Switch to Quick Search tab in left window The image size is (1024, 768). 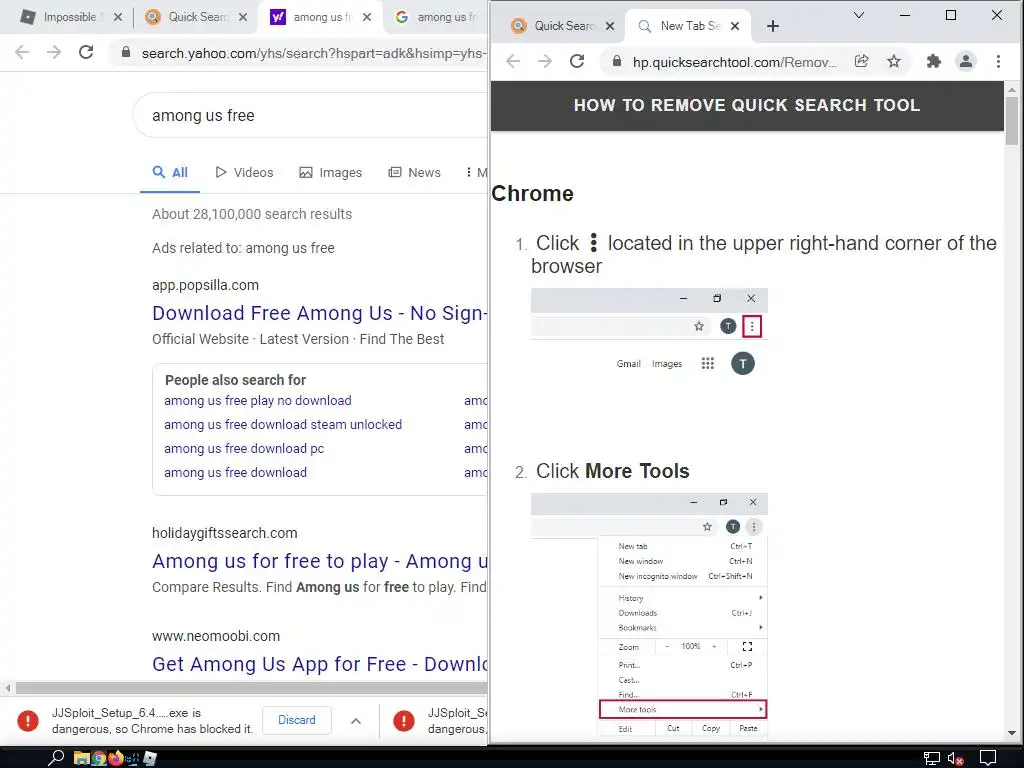(189, 17)
